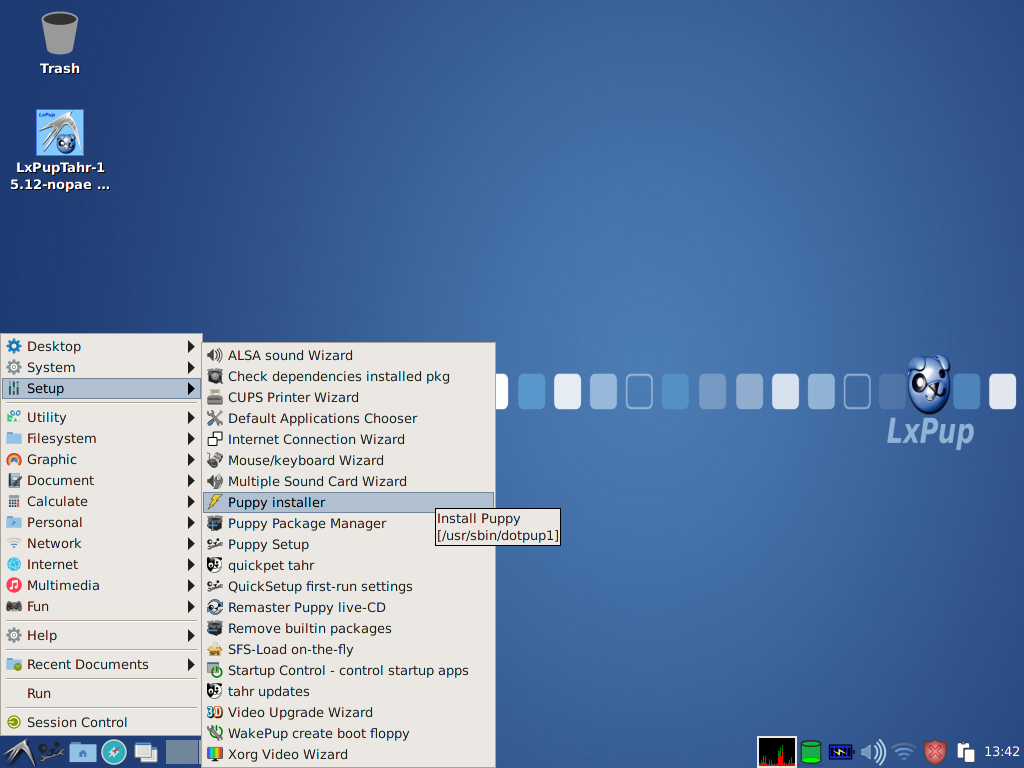Expand the System submenu arrow
Image resolution: width=1024 pixels, height=768 pixels.
tap(191, 367)
